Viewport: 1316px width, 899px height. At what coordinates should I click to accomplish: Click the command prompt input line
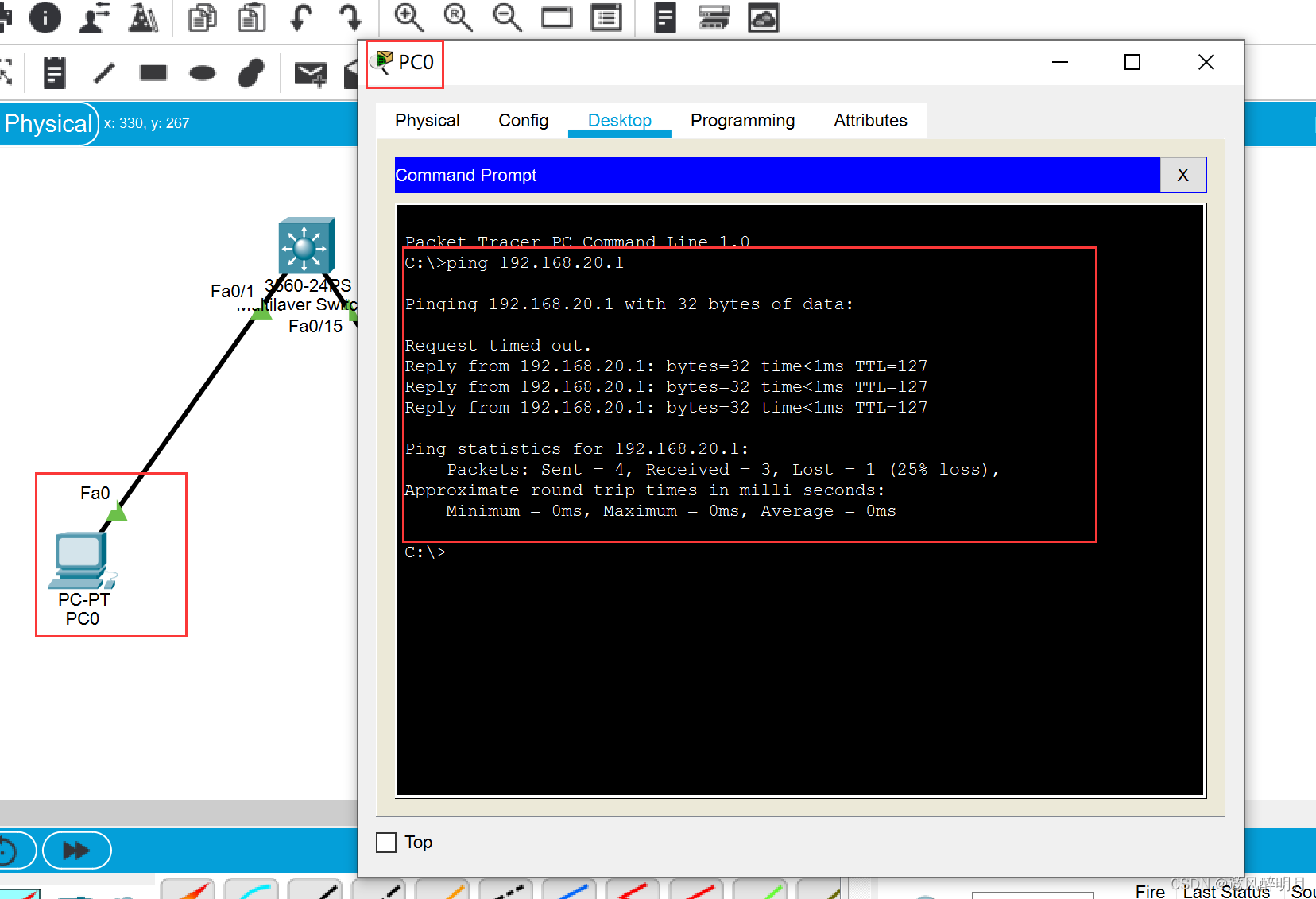pos(636,552)
